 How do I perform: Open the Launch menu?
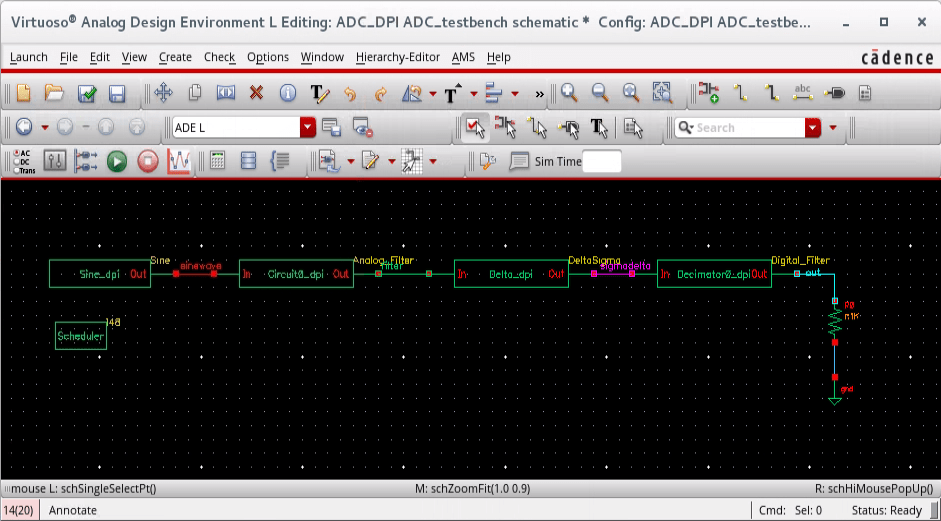tap(28, 57)
